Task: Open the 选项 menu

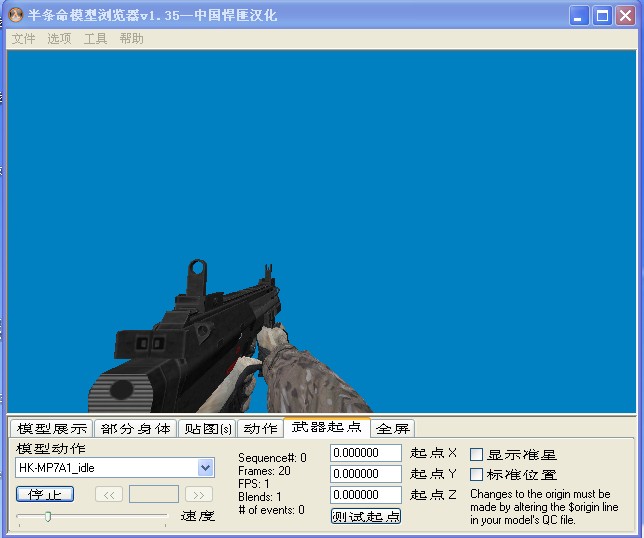Action: [60, 39]
